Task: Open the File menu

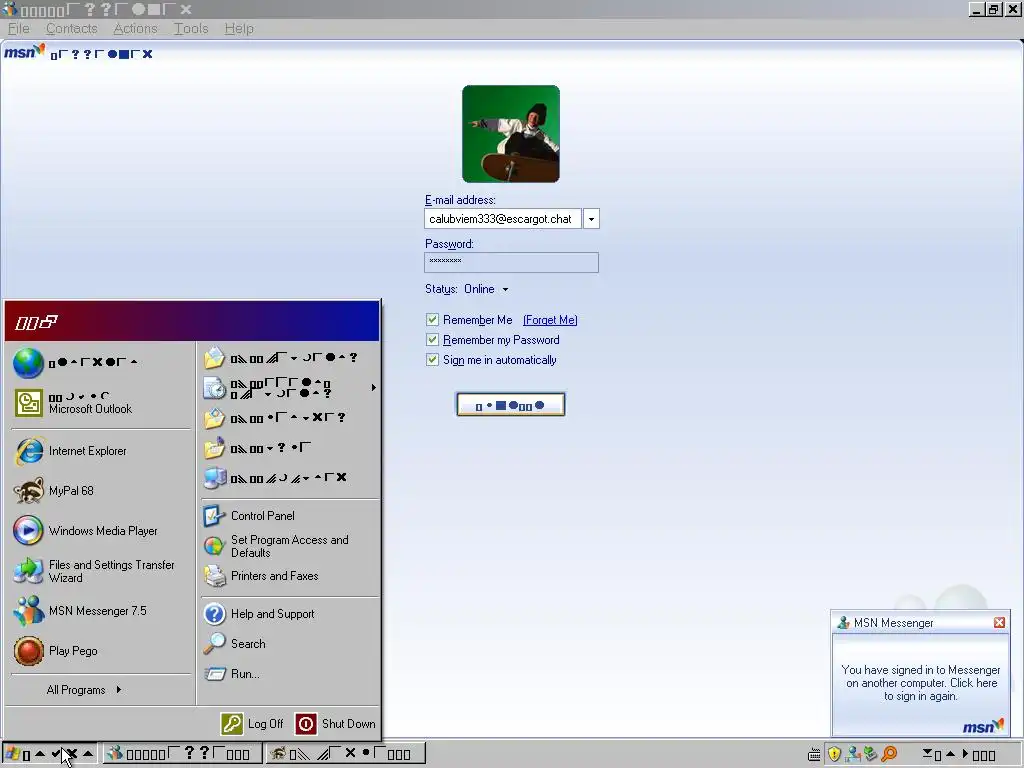Action: [19, 29]
